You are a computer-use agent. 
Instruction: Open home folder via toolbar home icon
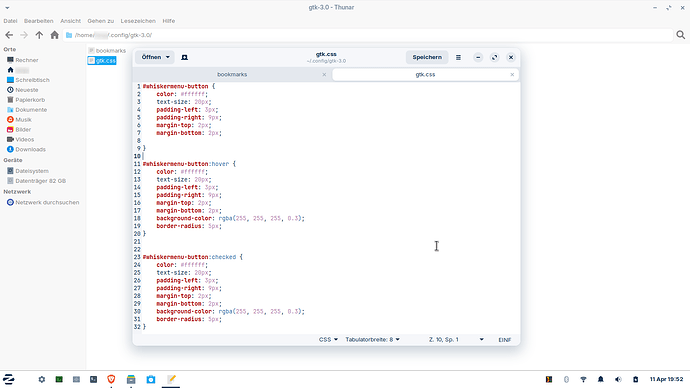click(54, 35)
